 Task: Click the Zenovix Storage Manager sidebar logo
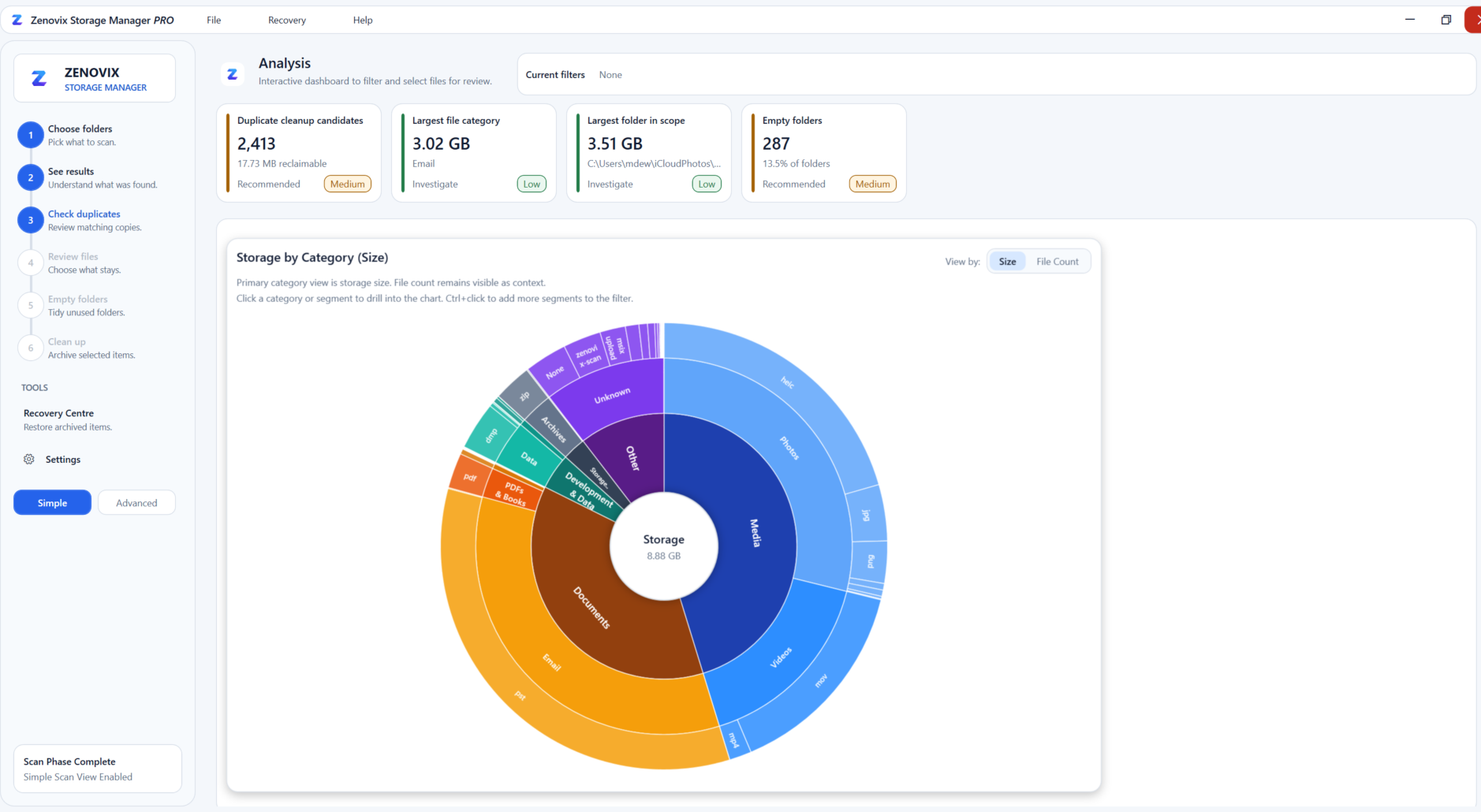(39, 78)
